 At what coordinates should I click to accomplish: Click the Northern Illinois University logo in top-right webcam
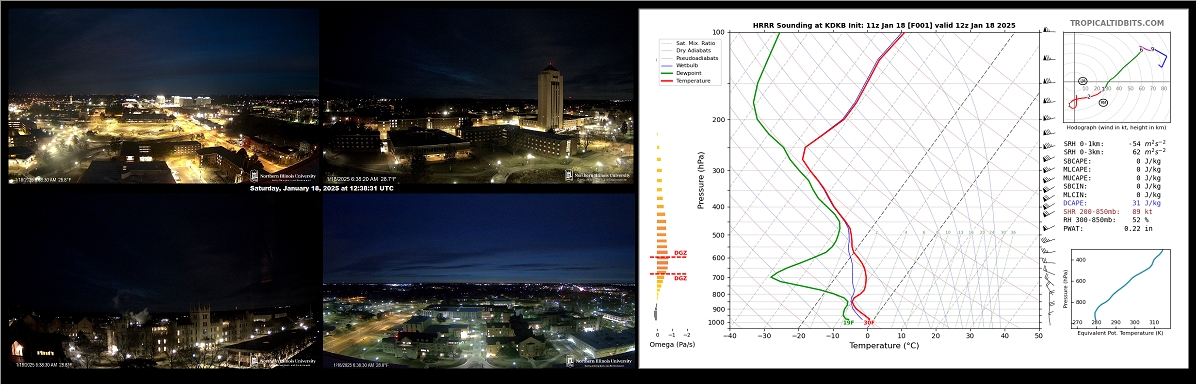coord(598,175)
